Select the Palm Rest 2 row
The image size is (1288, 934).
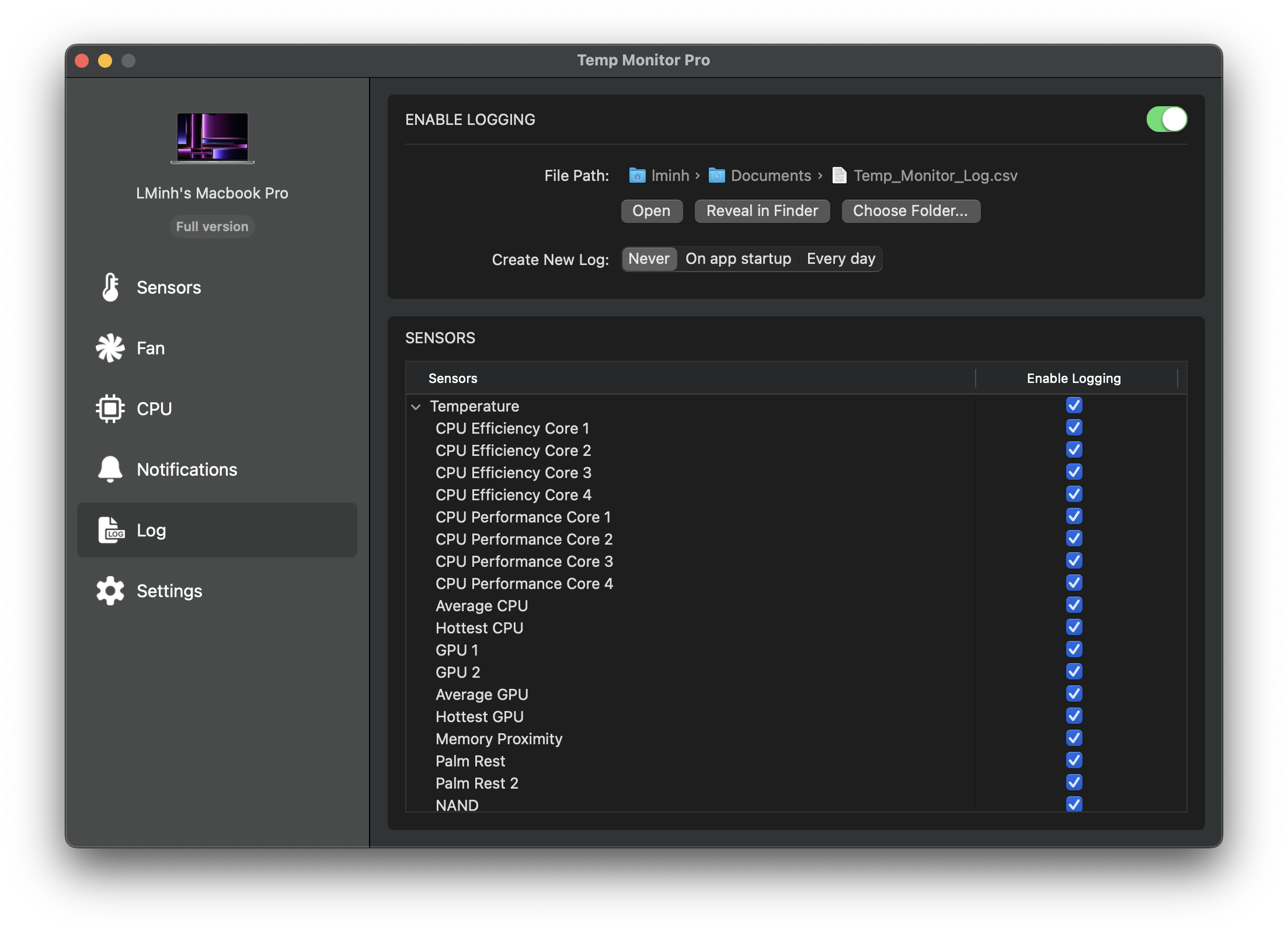(796, 783)
